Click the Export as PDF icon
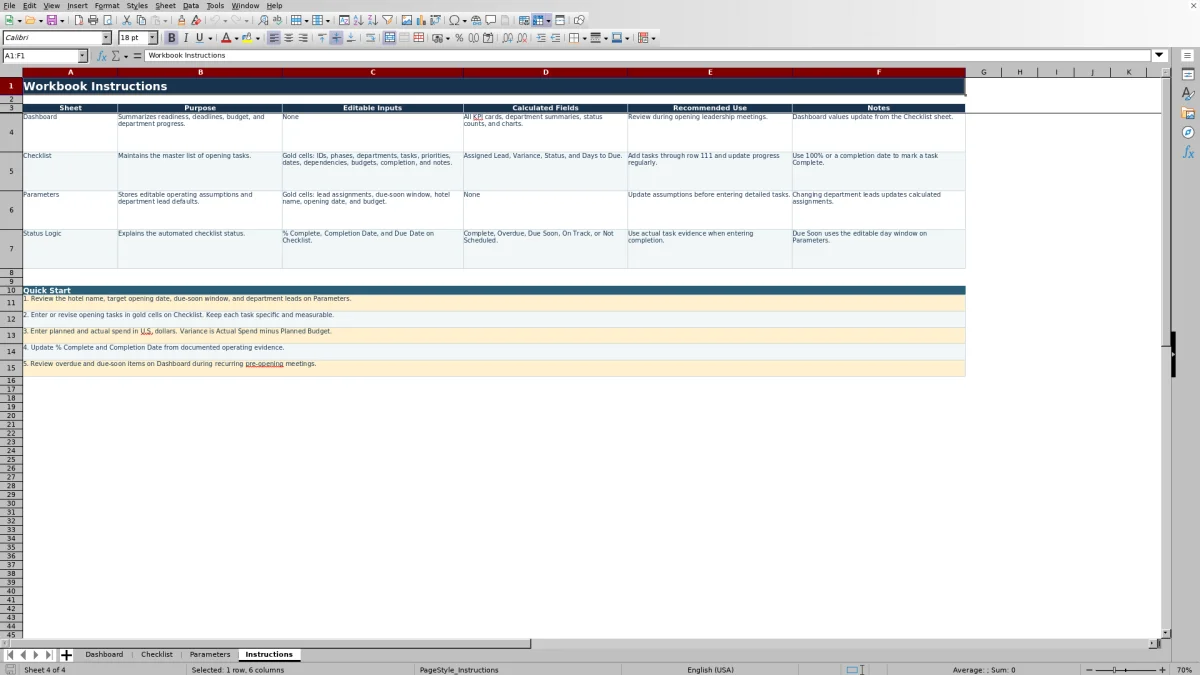The width and height of the screenshot is (1200, 675). click(78, 20)
